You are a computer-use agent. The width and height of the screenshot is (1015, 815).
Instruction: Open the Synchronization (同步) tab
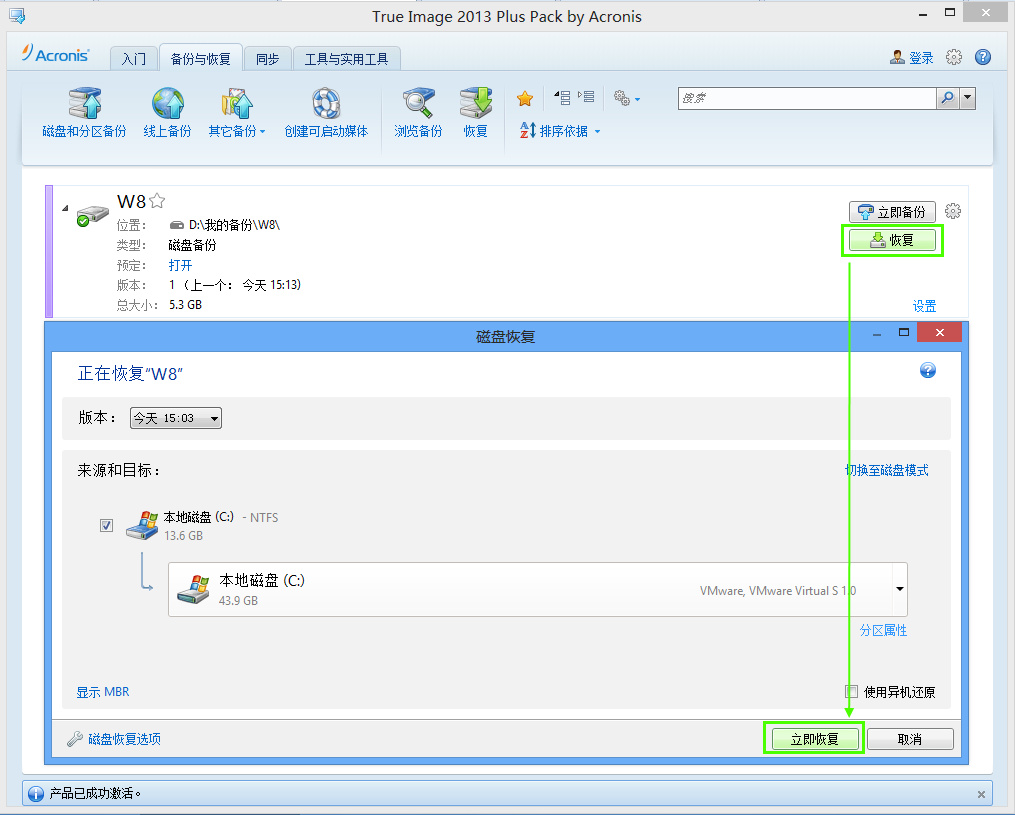(267, 59)
